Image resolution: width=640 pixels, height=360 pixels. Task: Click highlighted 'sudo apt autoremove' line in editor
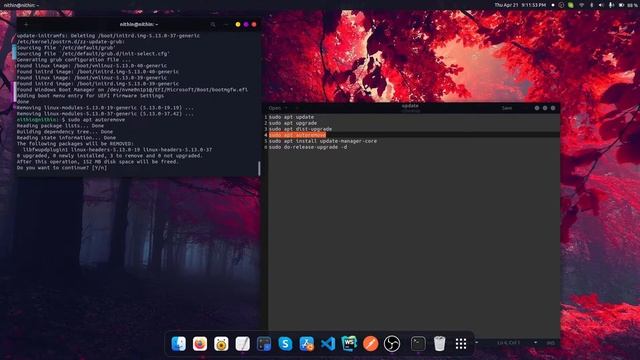tap(297, 135)
